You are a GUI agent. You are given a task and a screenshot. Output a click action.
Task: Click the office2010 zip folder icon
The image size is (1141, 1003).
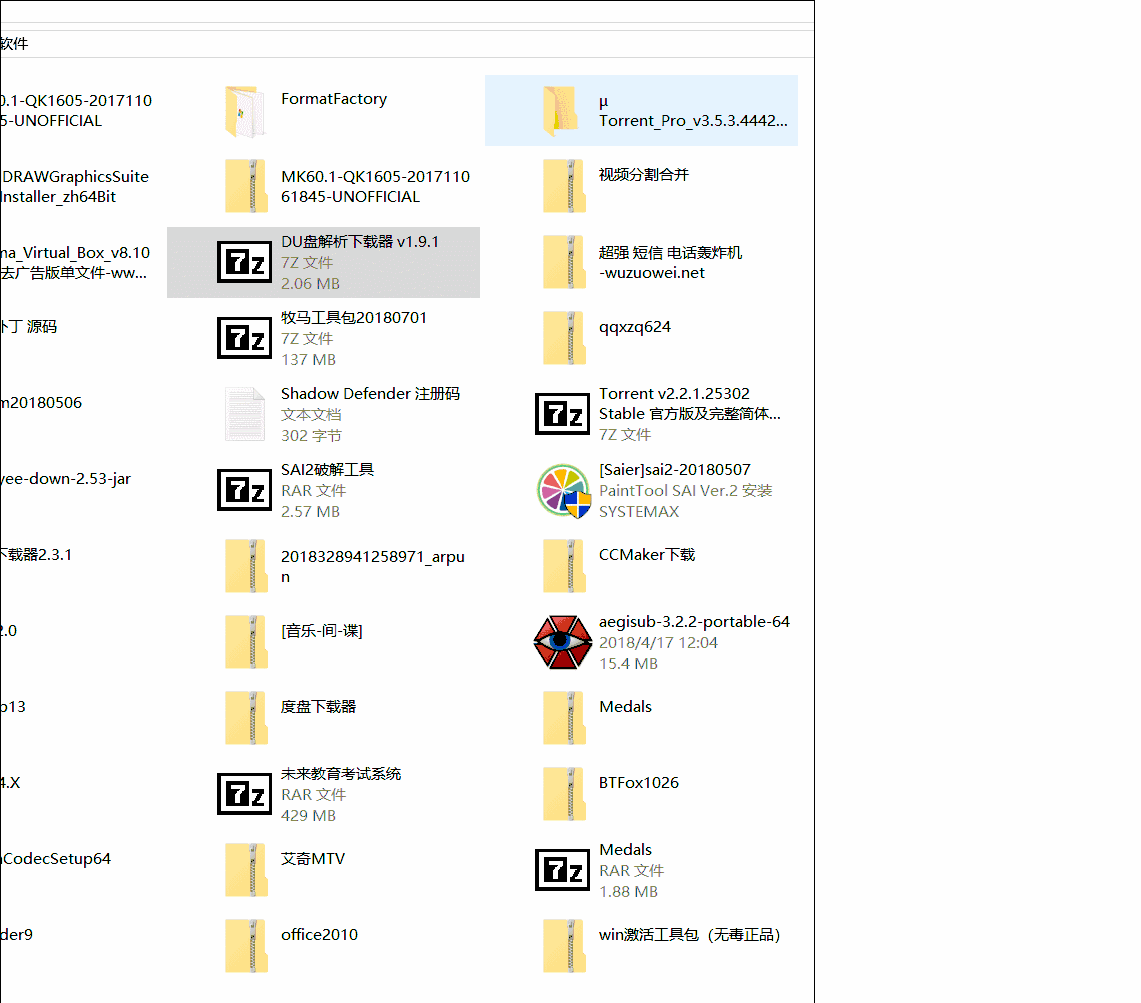[x=246, y=946]
